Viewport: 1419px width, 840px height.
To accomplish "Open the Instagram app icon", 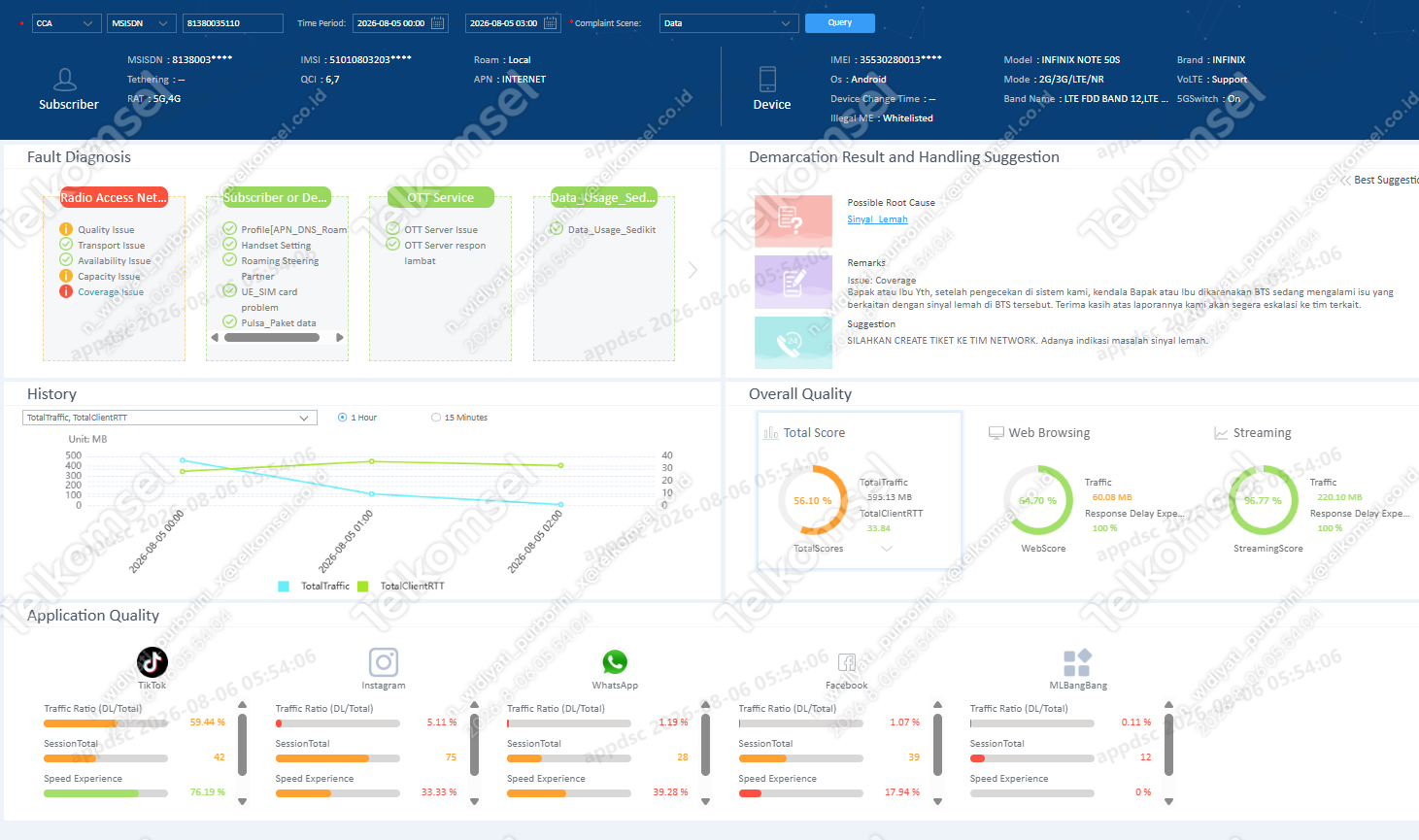I will (384, 662).
